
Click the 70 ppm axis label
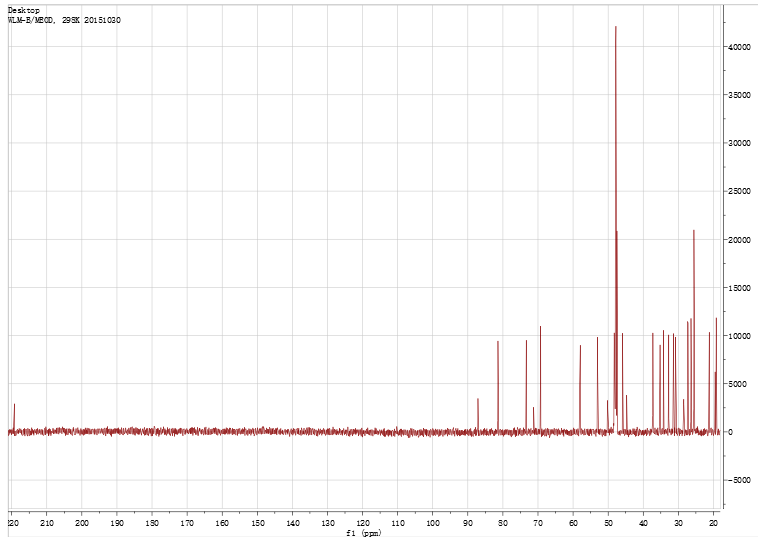coord(538,523)
